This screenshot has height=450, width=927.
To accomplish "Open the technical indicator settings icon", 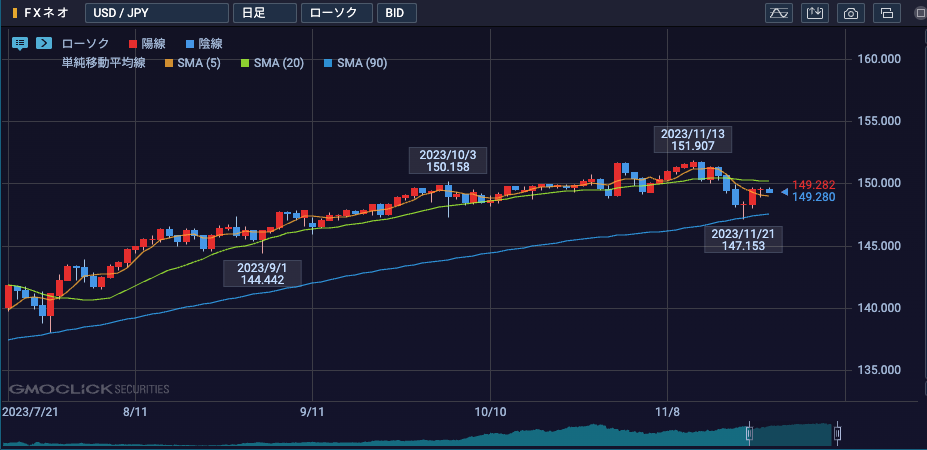I will [x=778, y=13].
